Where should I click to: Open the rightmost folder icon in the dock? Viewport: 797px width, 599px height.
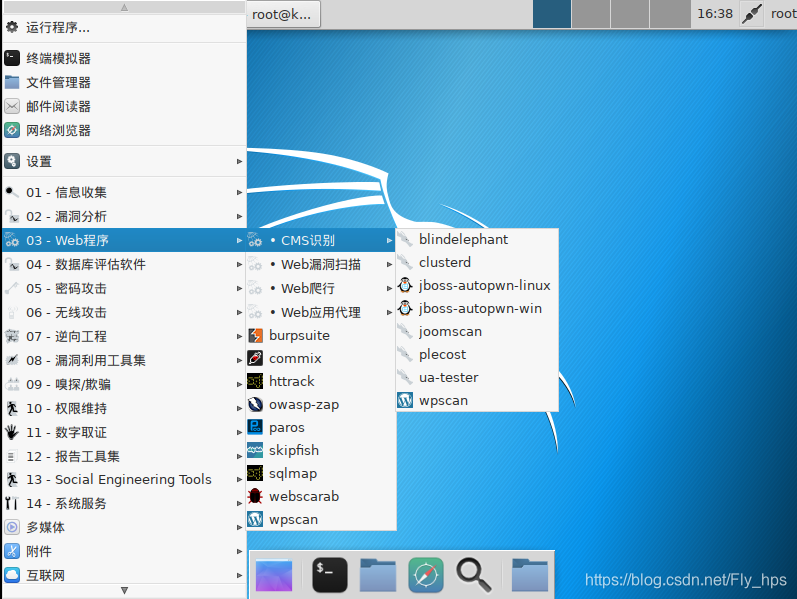tap(530, 575)
